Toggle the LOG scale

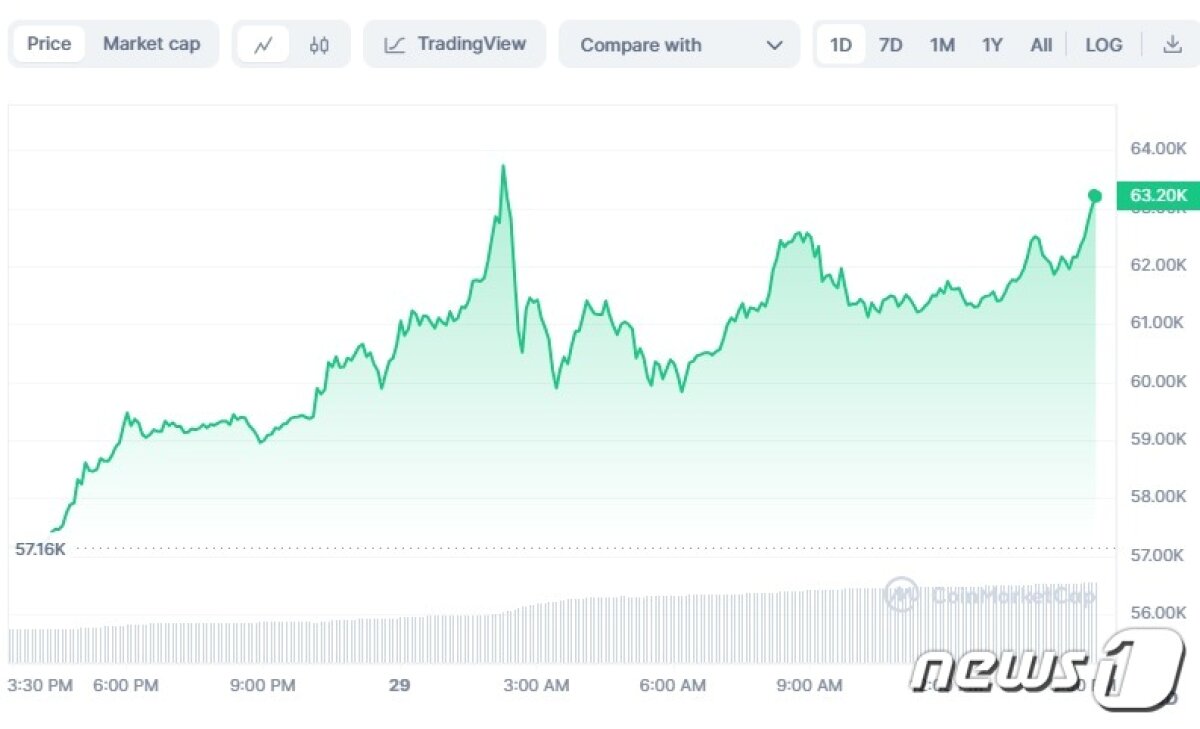1104,45
